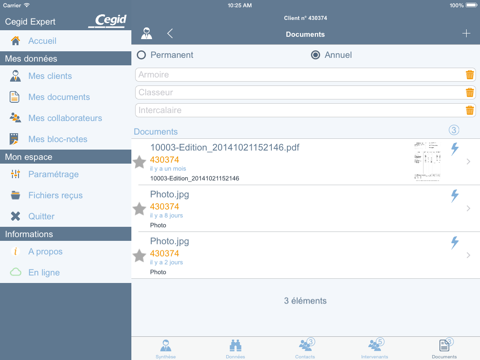This screenshot has height=360, width=480.
Task: Open Mes collaborateurs in the sidebar
Action: coord(65,118)
